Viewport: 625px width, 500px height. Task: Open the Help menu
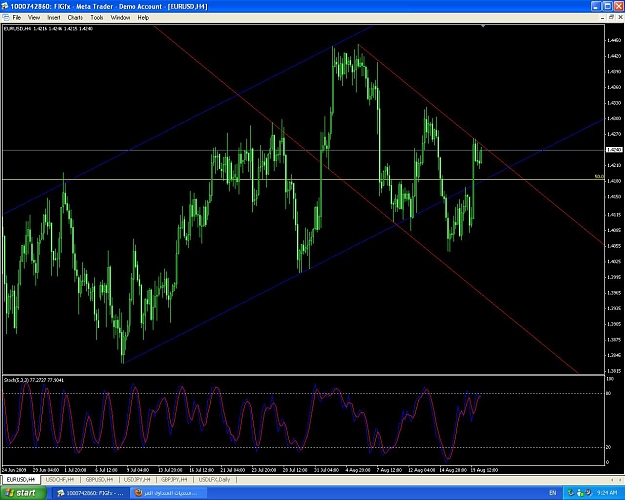coord(143,18)
